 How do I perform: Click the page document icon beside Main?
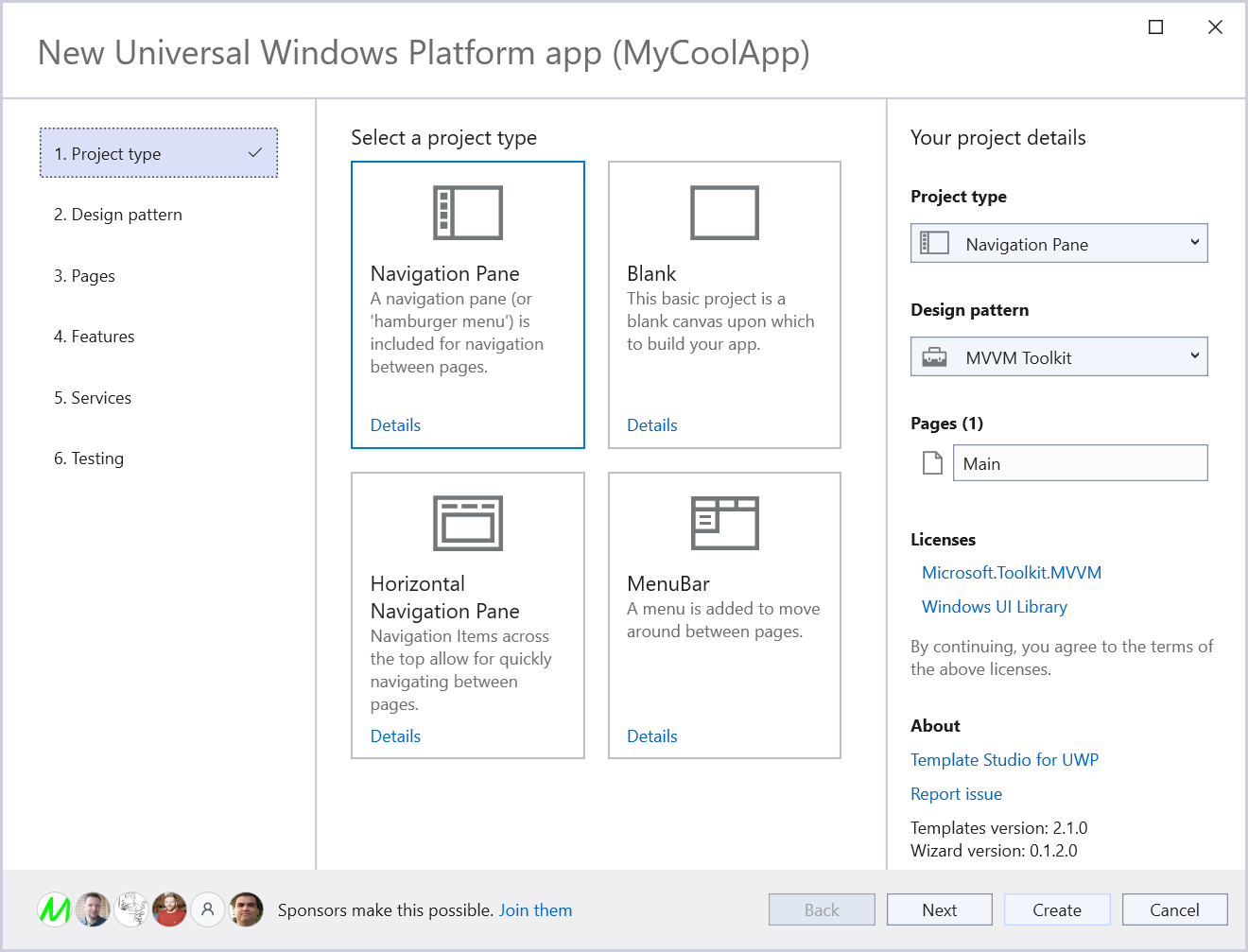point(932,463)
